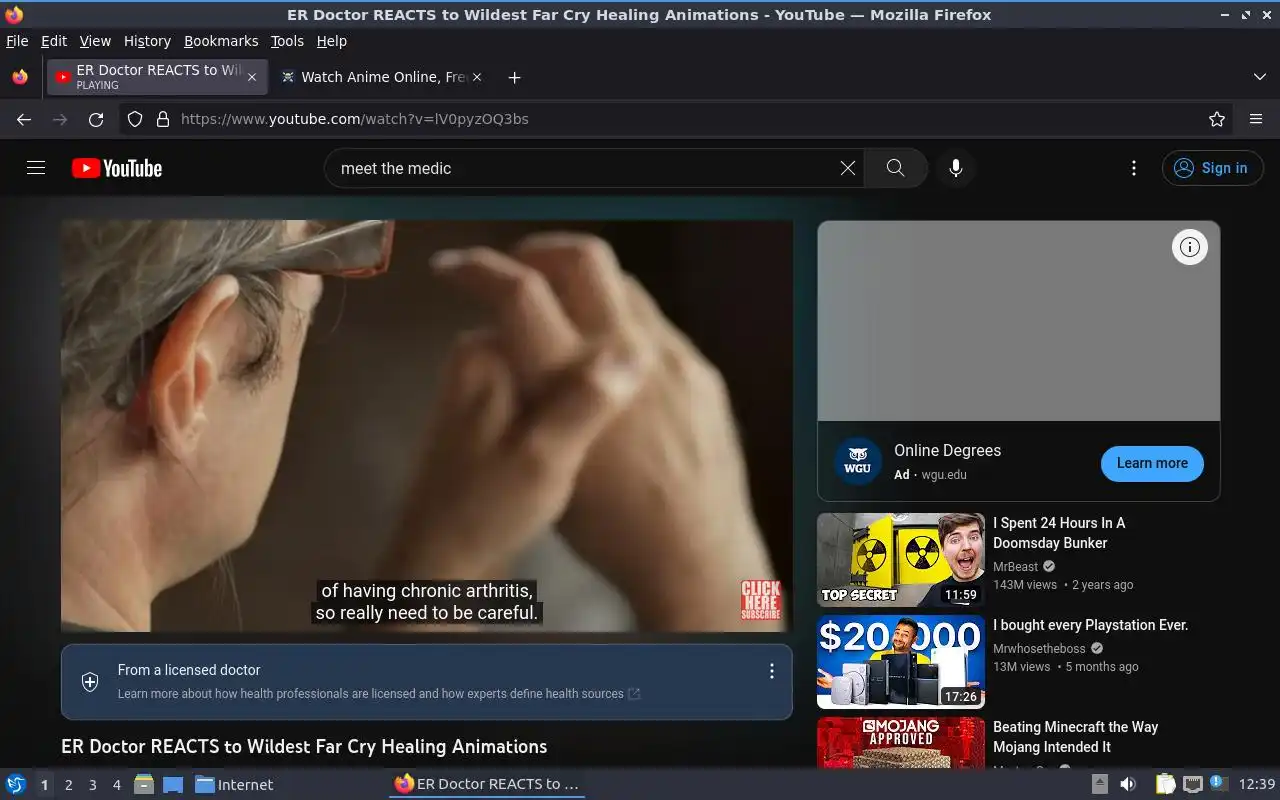Image resolution: width=1280 pixels, height=800 pixels.
Task: Click the 'Click Here Subscribe' video watermark
Action: point(761,600)
